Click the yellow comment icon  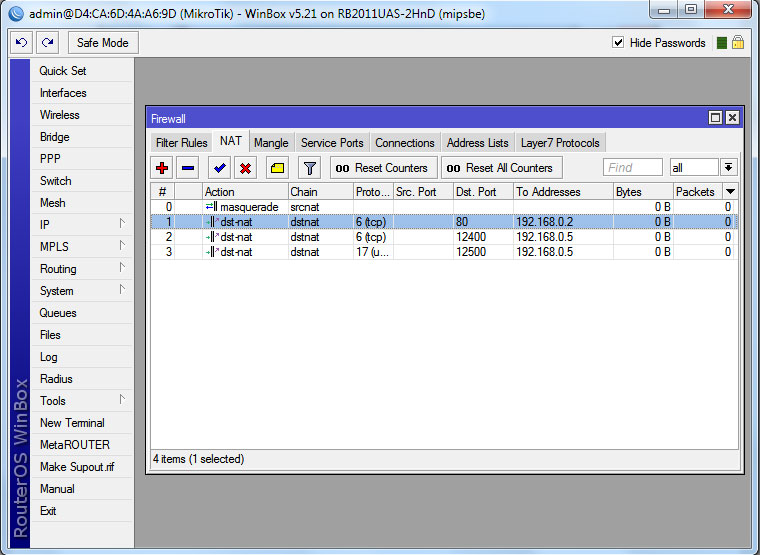pos(277,168)
